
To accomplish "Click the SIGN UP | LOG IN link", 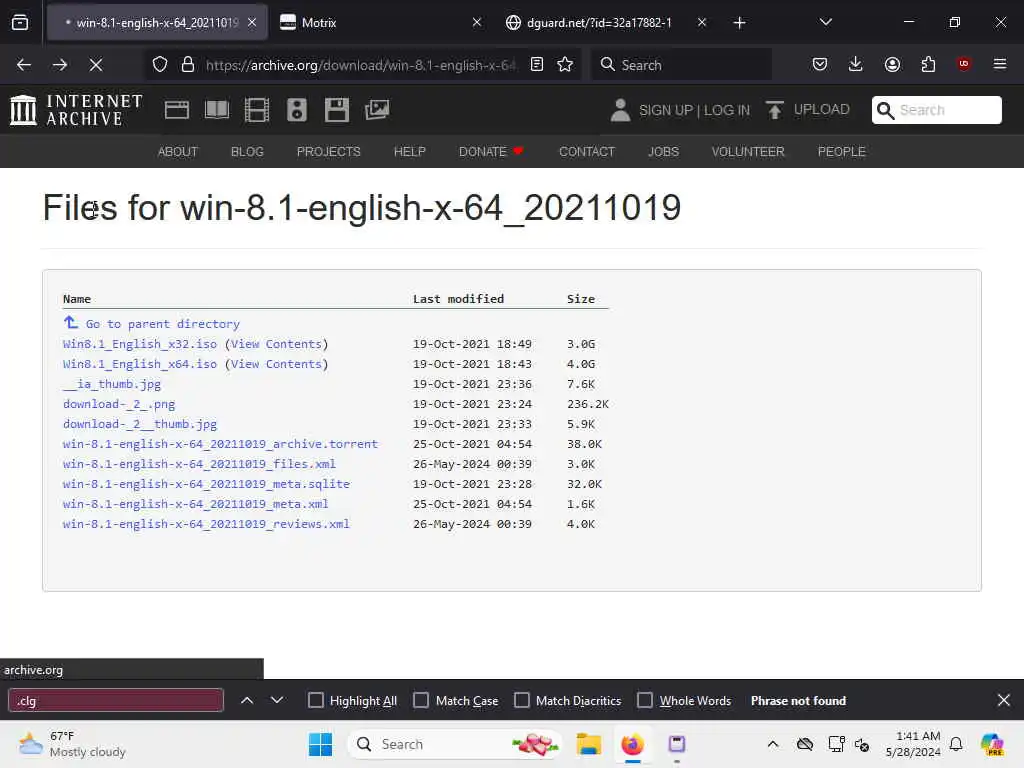I will tap(694, 110).
